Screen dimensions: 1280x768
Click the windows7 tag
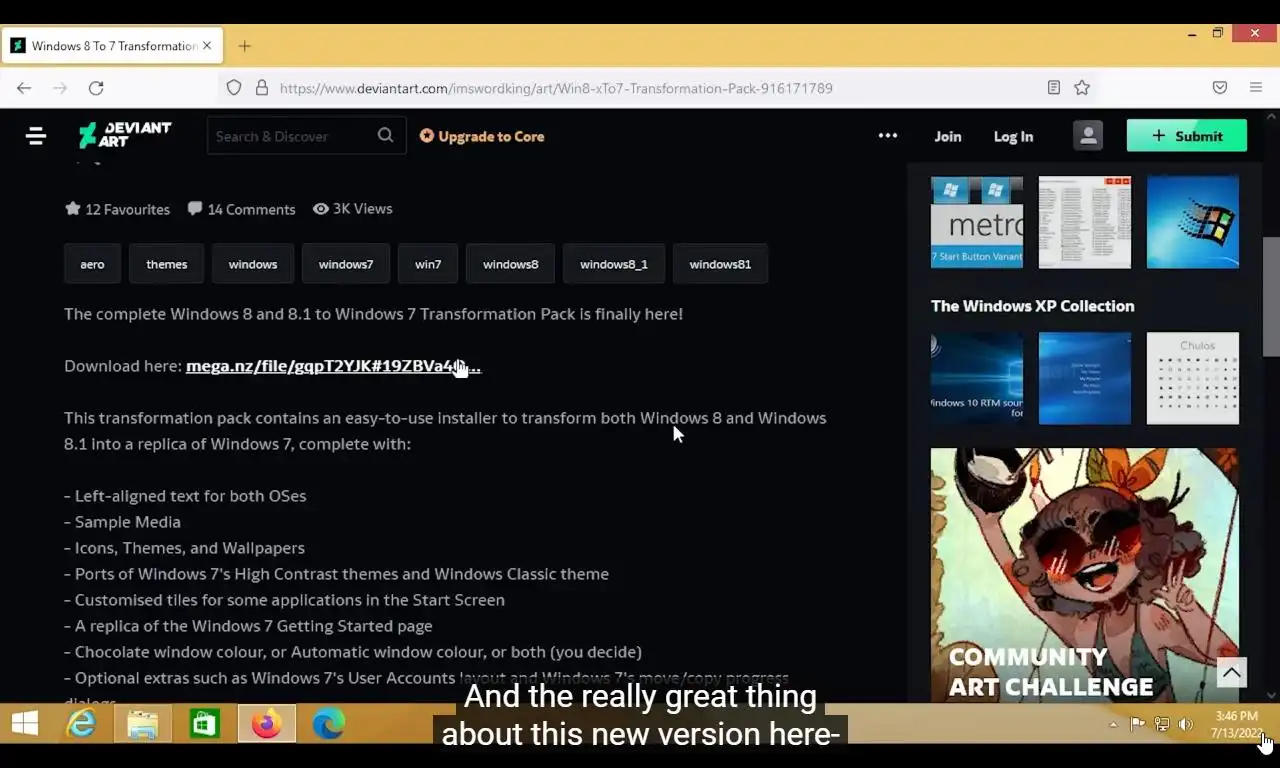pyautogui.click(x=346, y=264)
